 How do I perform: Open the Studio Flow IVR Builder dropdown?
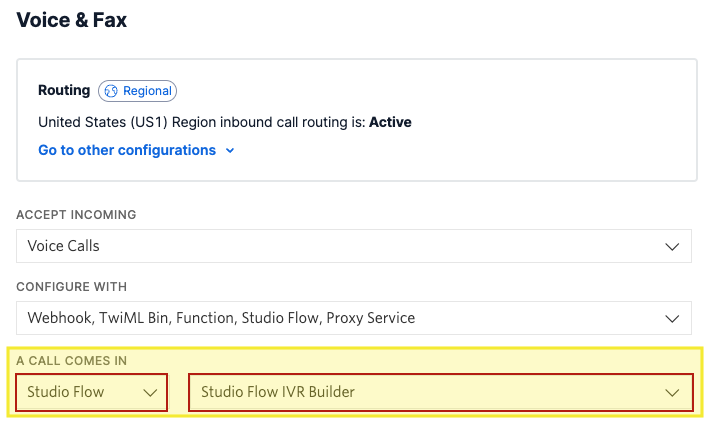click(441, 392)
